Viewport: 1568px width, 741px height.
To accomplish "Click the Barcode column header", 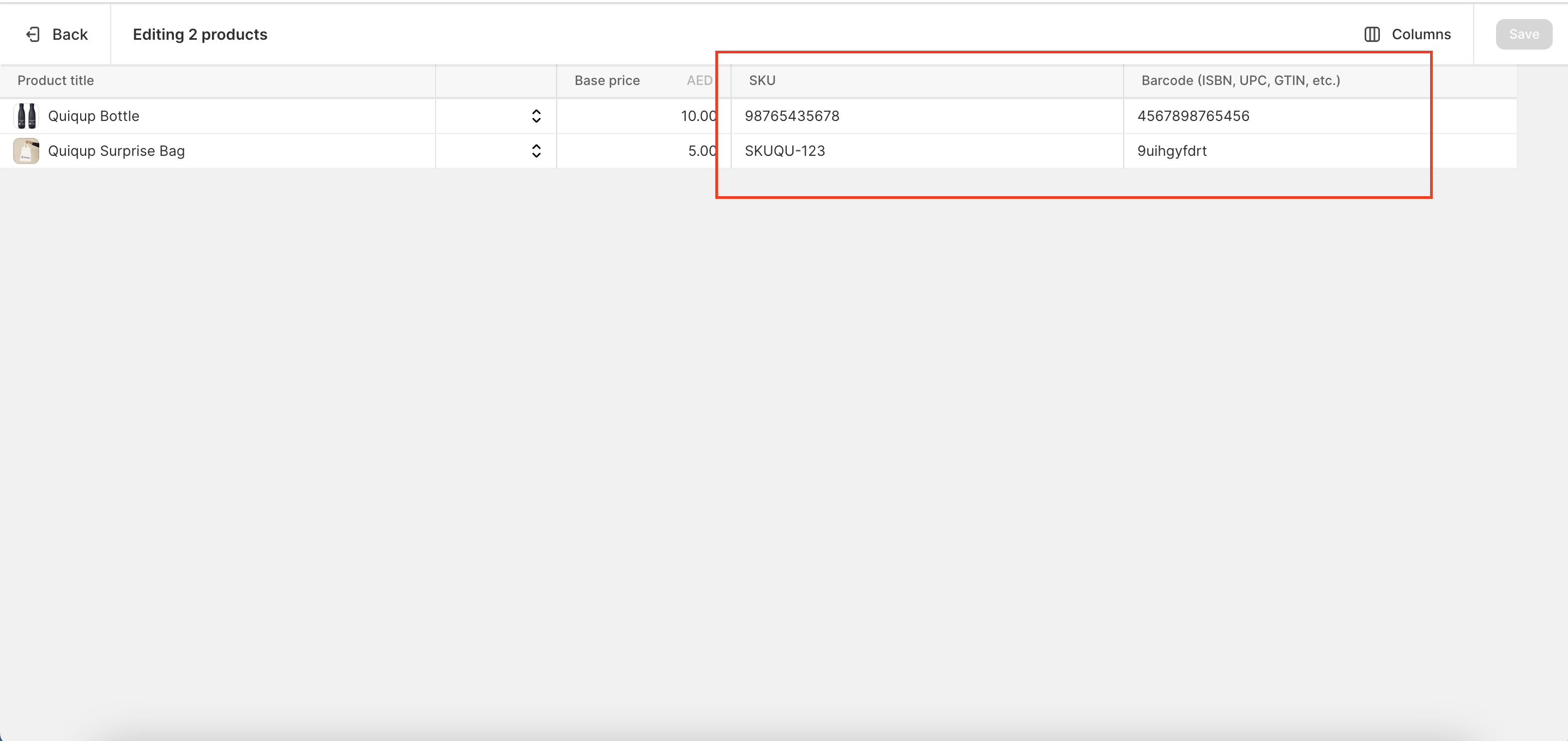I will (1240, 80).
